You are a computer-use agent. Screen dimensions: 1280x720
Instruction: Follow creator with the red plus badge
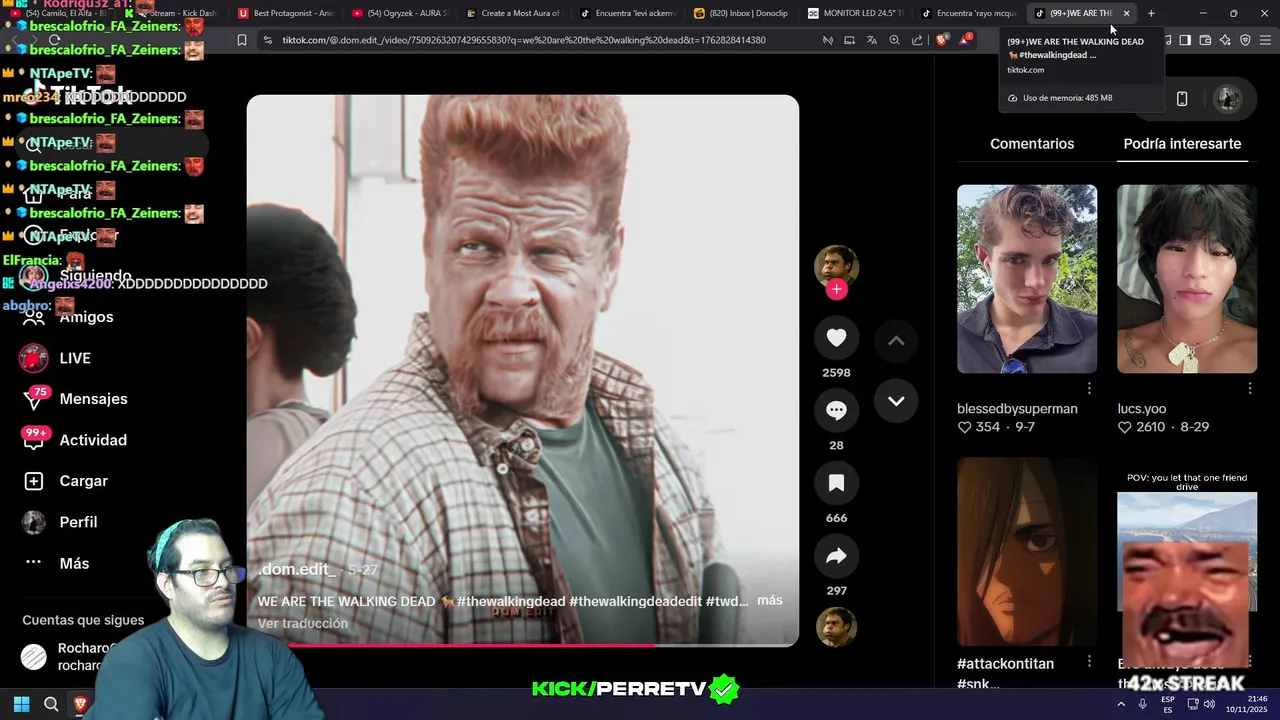click(x=836, y=289)
